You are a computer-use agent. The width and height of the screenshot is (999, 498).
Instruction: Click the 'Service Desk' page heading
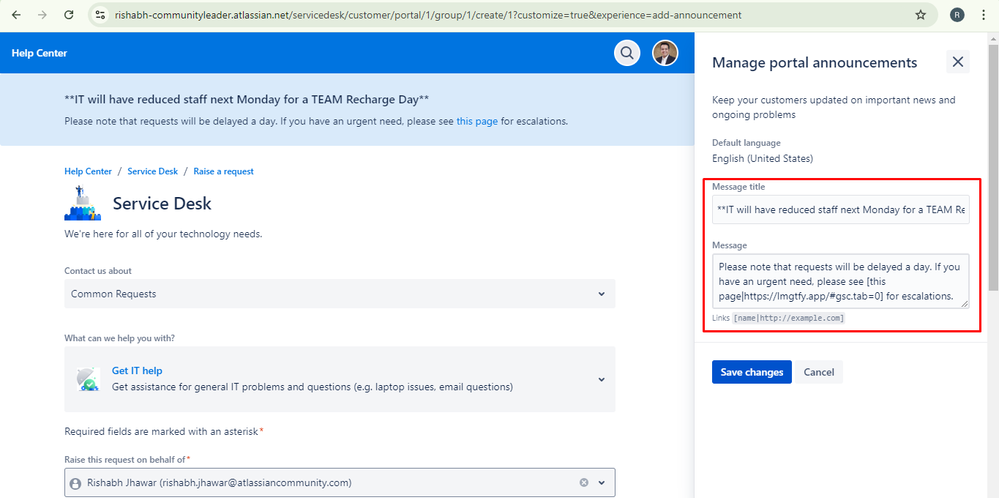(162, 204)
